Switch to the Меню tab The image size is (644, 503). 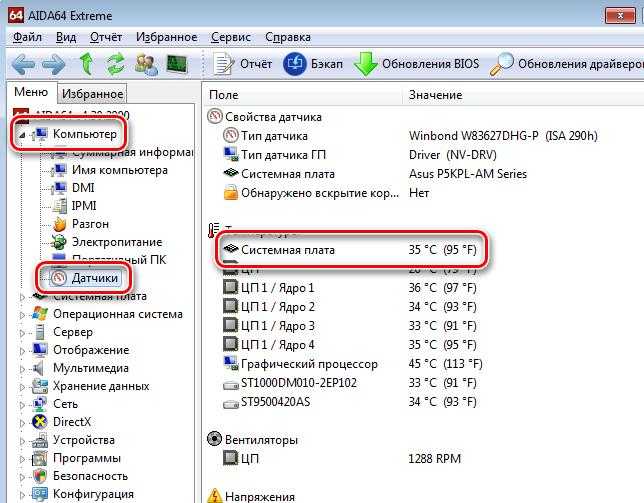click(31, 92)
